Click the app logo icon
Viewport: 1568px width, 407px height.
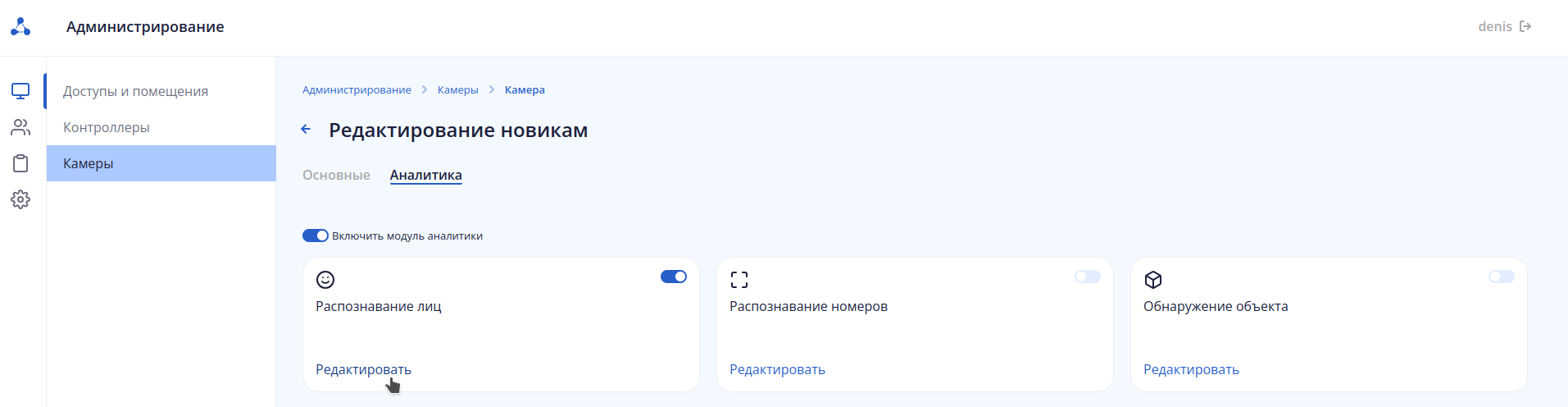point(20,27)
